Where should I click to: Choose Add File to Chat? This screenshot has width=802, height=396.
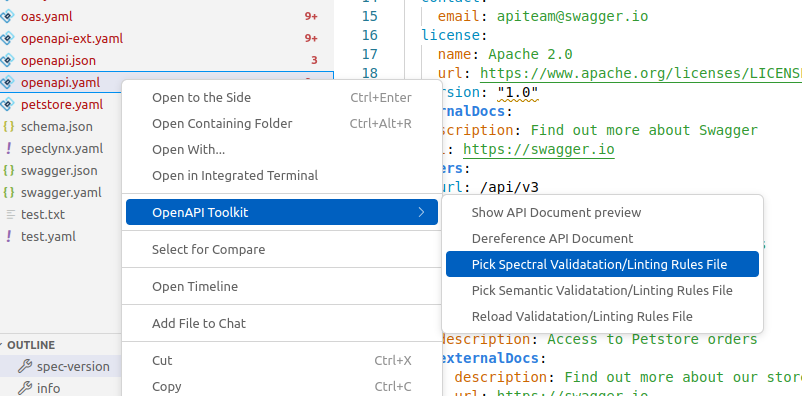coord(282,324)
